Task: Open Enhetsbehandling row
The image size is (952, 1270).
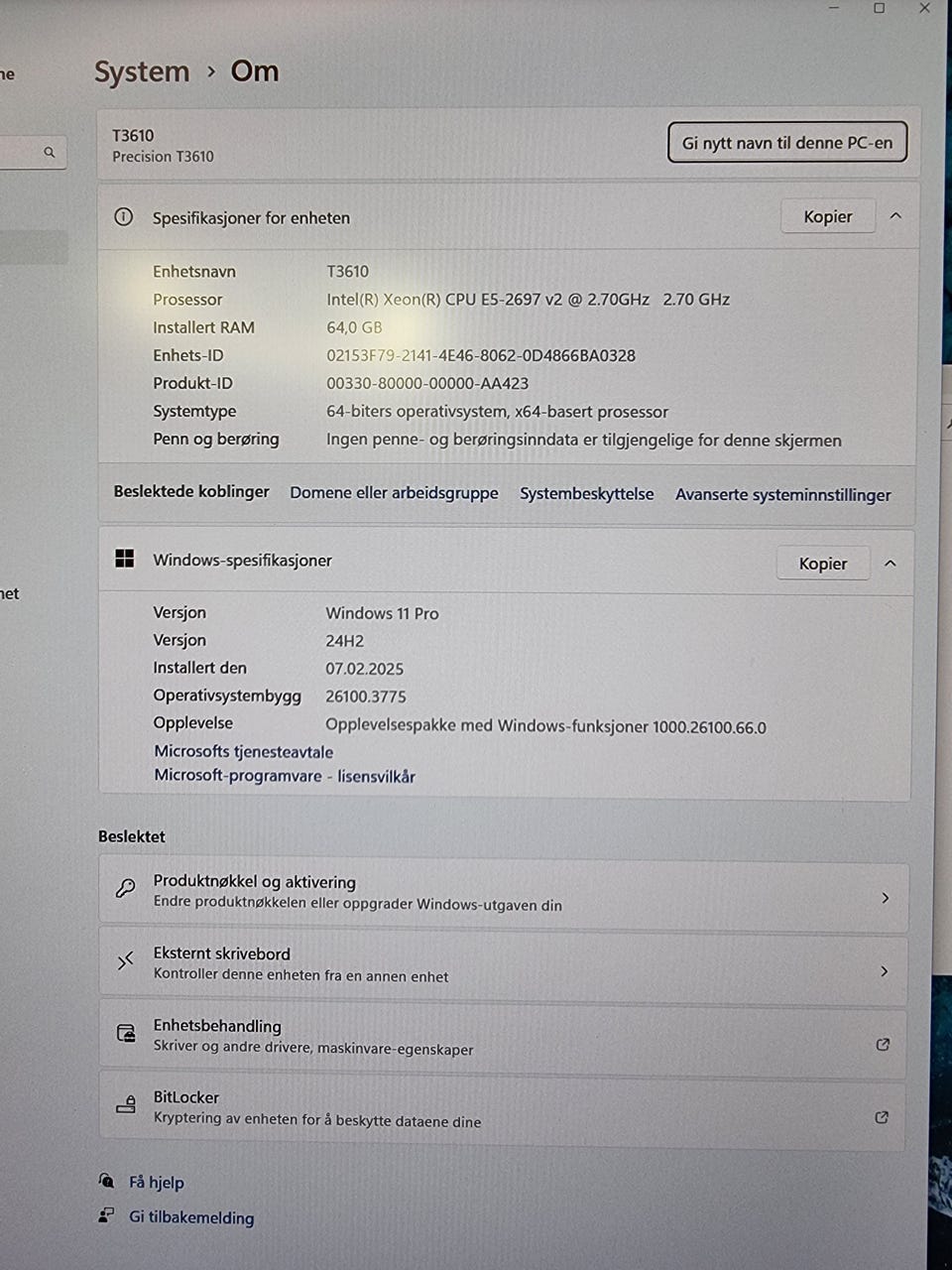Action: pos(503,1041)
